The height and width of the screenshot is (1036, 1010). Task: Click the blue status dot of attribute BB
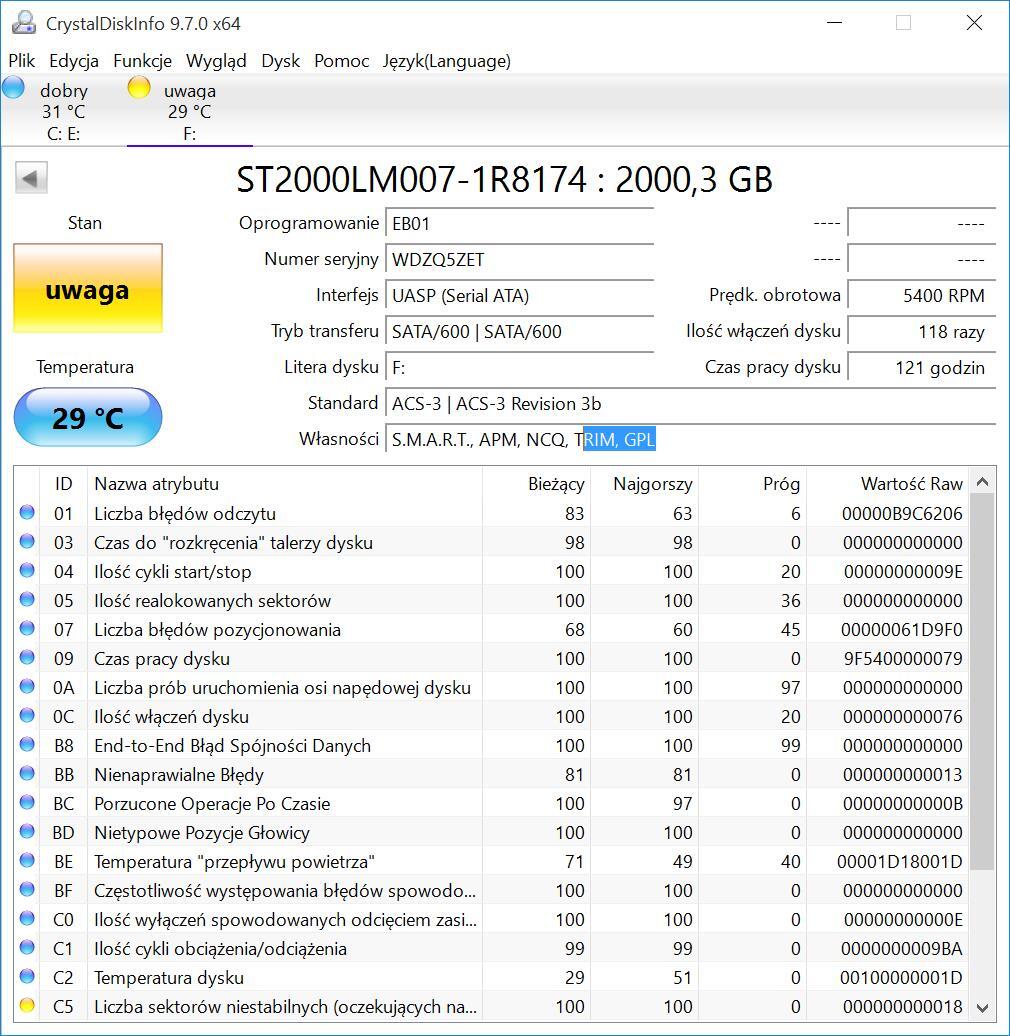27,774
